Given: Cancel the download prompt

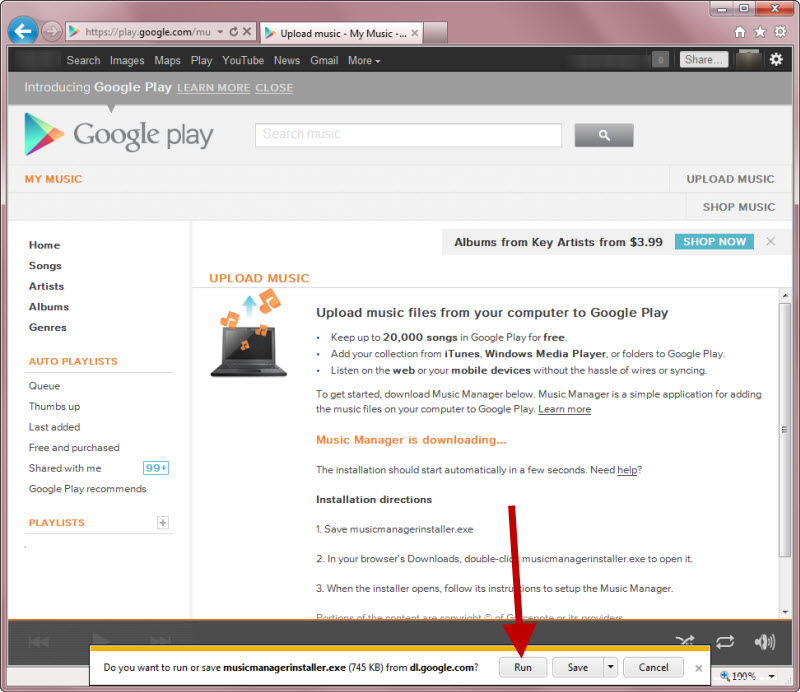Looking at the screenshot, I should [653, 667].
